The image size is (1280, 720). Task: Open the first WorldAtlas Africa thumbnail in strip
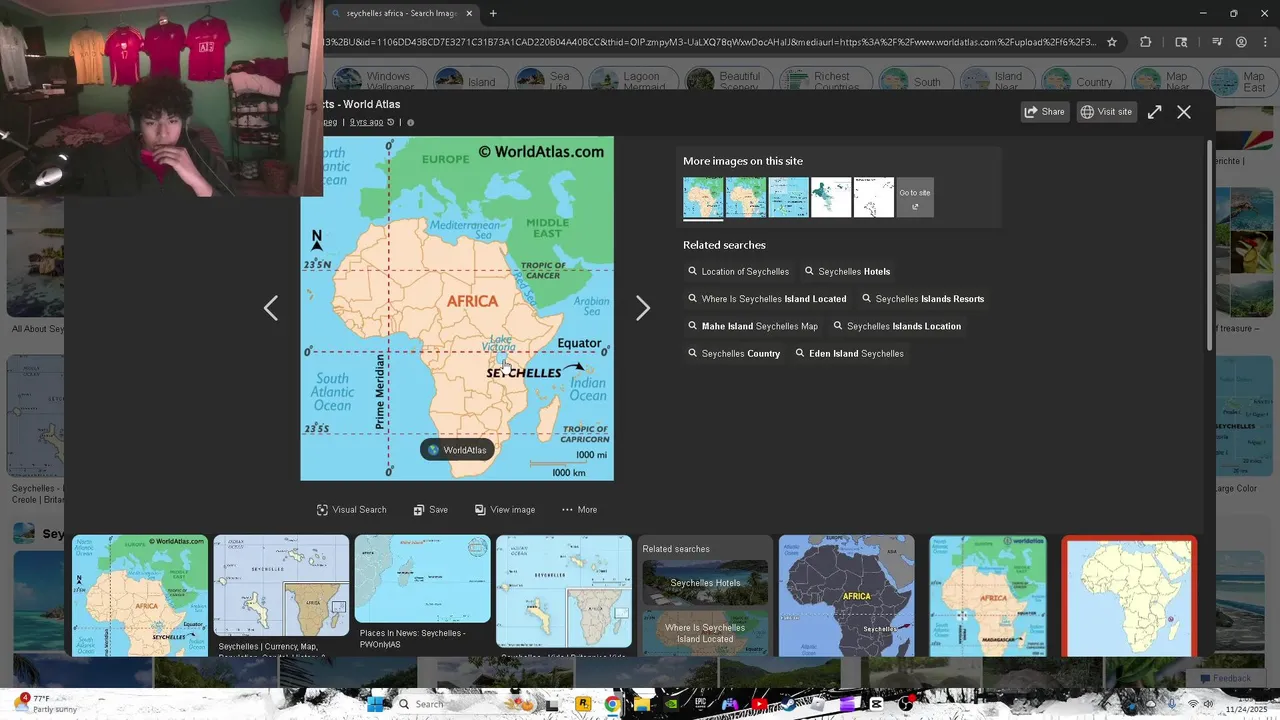(140, 595)
